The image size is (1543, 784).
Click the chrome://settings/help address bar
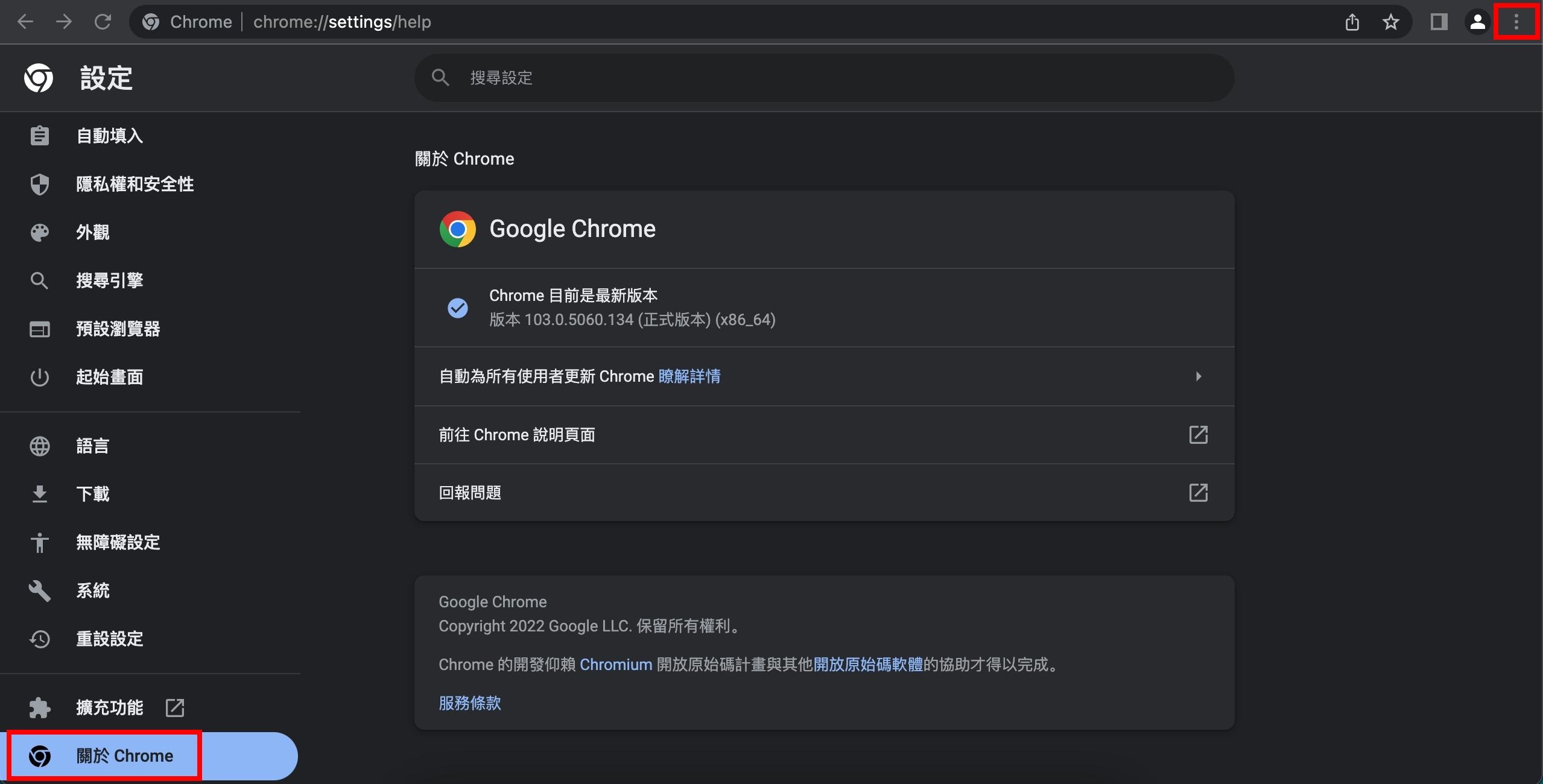click(x=770, y=22)
